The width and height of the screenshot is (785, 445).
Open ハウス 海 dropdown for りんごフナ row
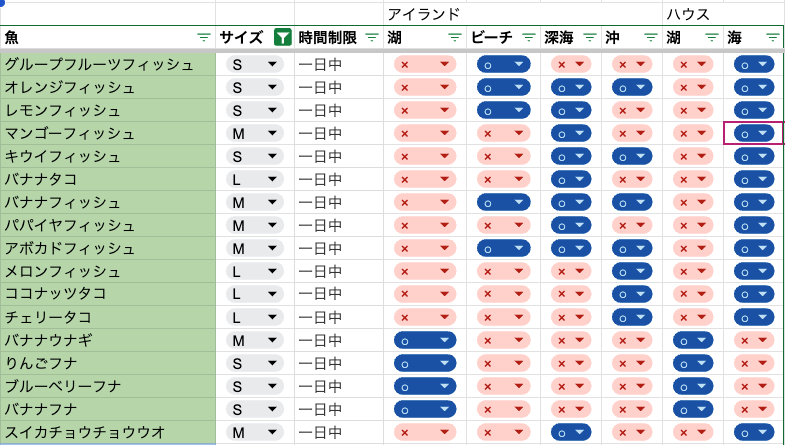coord(754,364)
